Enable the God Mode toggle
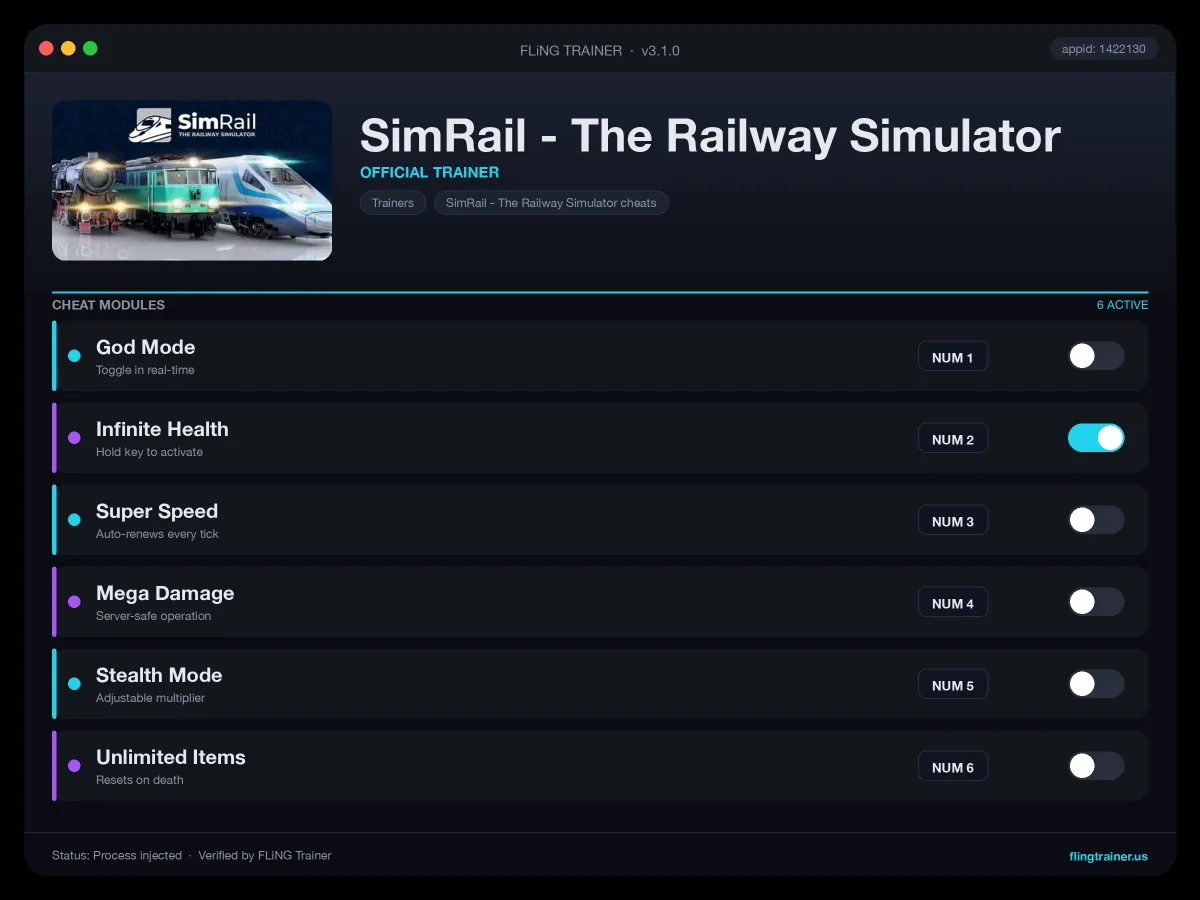The height and width of the screenshot is (900, 1200). pos(1096,356)
